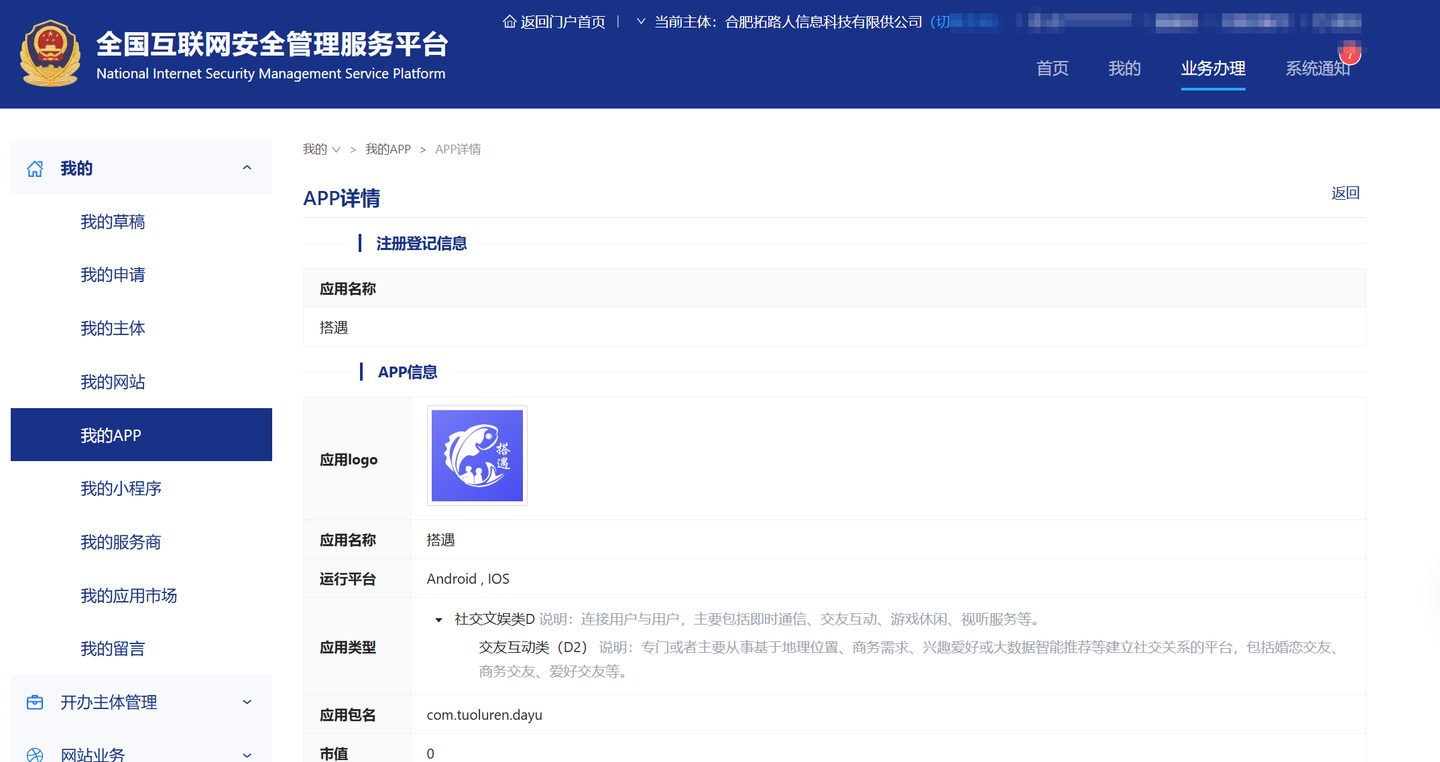Select the highlighted 我的APP sidebar item

(x=141, y=435)
